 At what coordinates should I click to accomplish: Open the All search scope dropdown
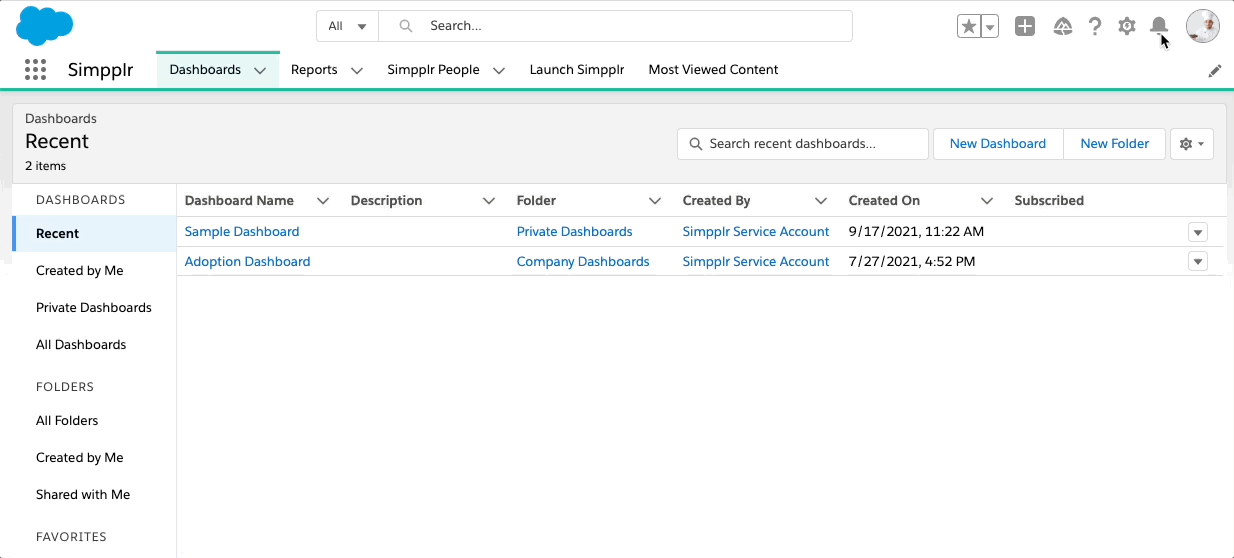[347, 26]
